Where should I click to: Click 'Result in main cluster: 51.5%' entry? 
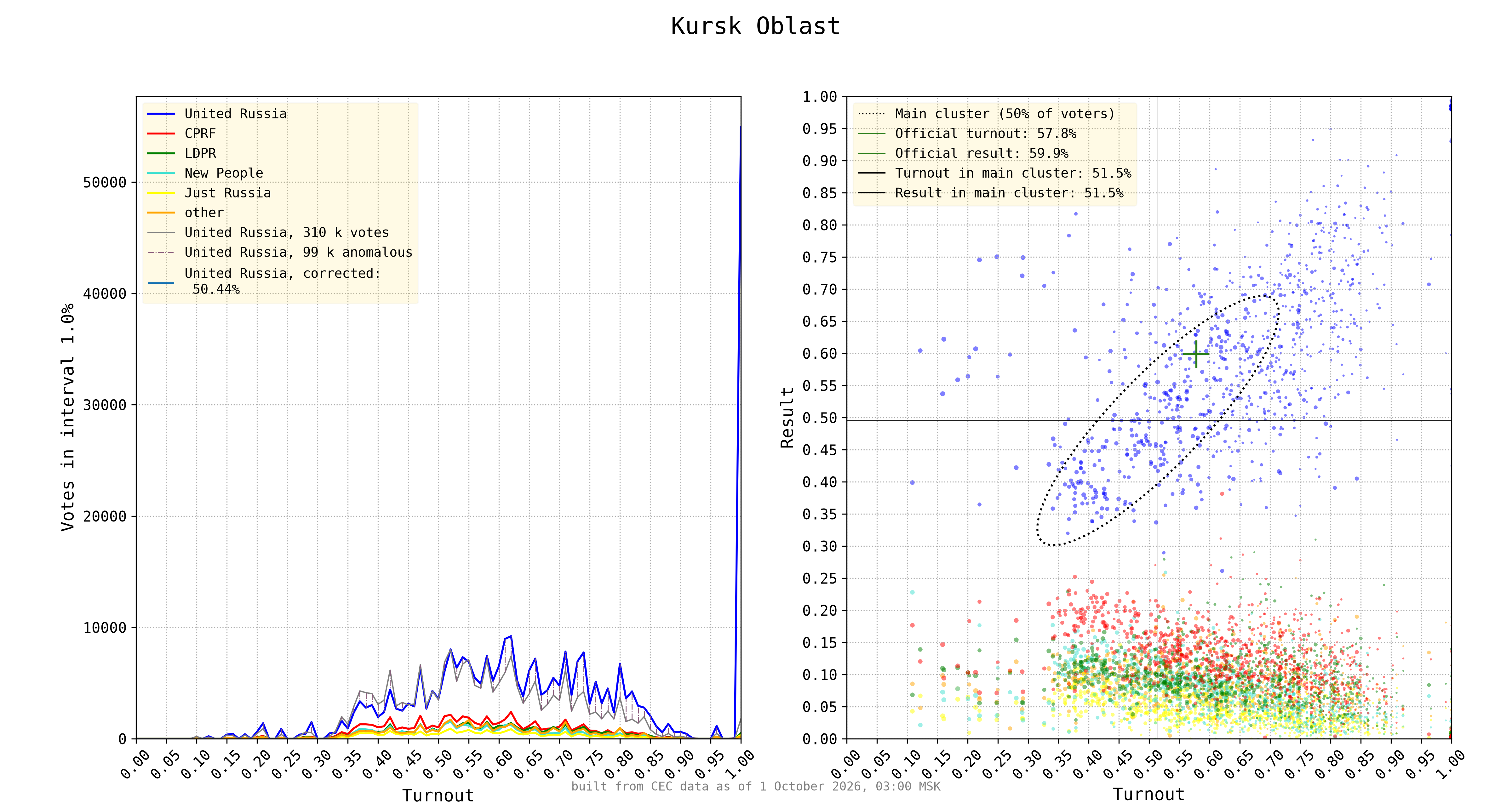(x=991, y=193)
